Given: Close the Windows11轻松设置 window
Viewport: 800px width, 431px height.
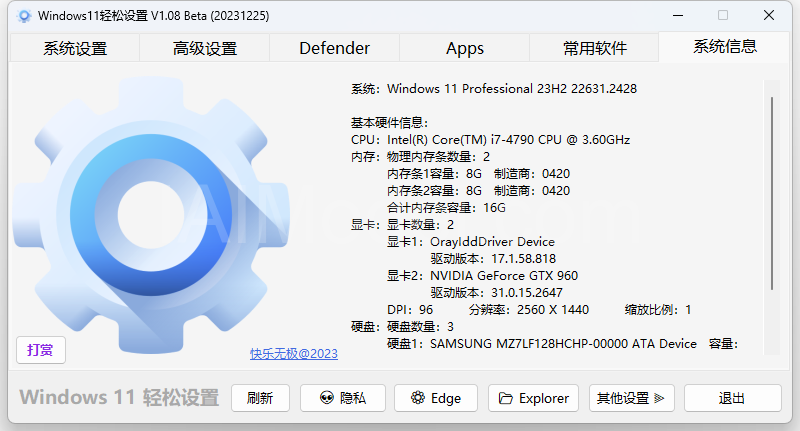Looking at the screenshot, I should [x=769, y=16].
